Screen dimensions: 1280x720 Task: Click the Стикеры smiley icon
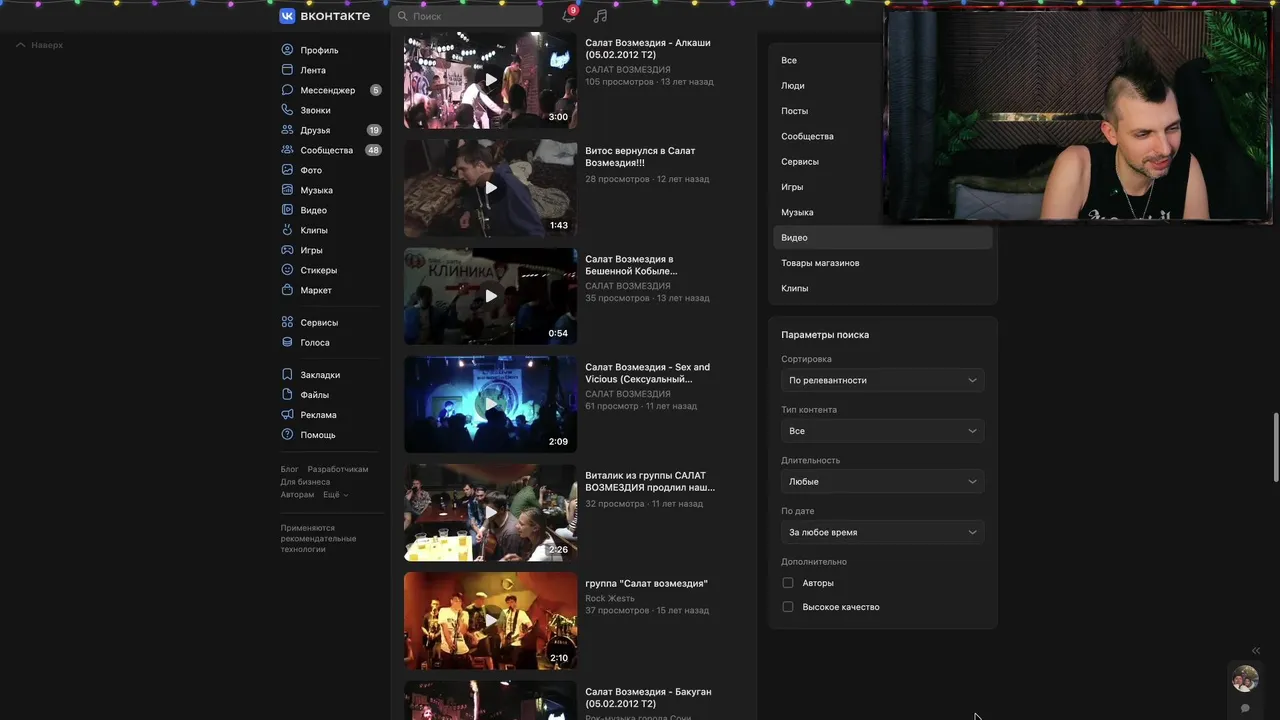[288, 270]
